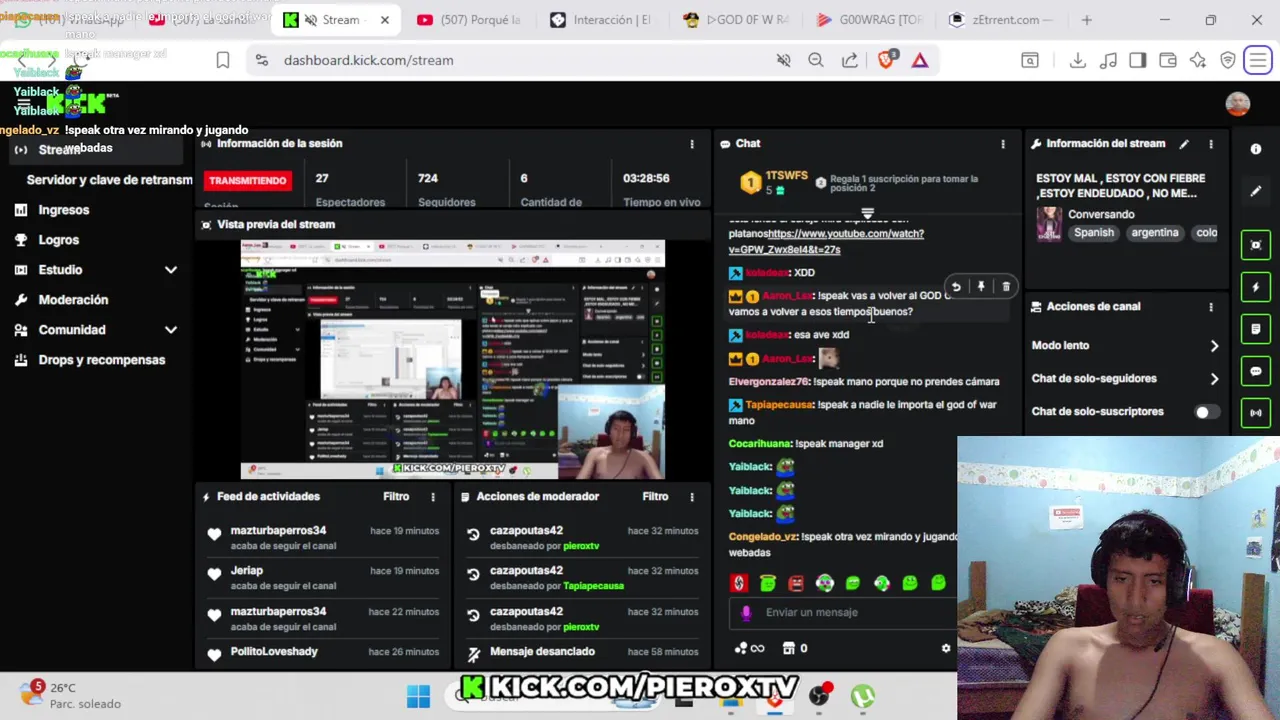Toggle chat panel icon in right sidebar
The height and width of the screenshot is (720, 1280).
pyautogui.click(x=1256, y=371)
